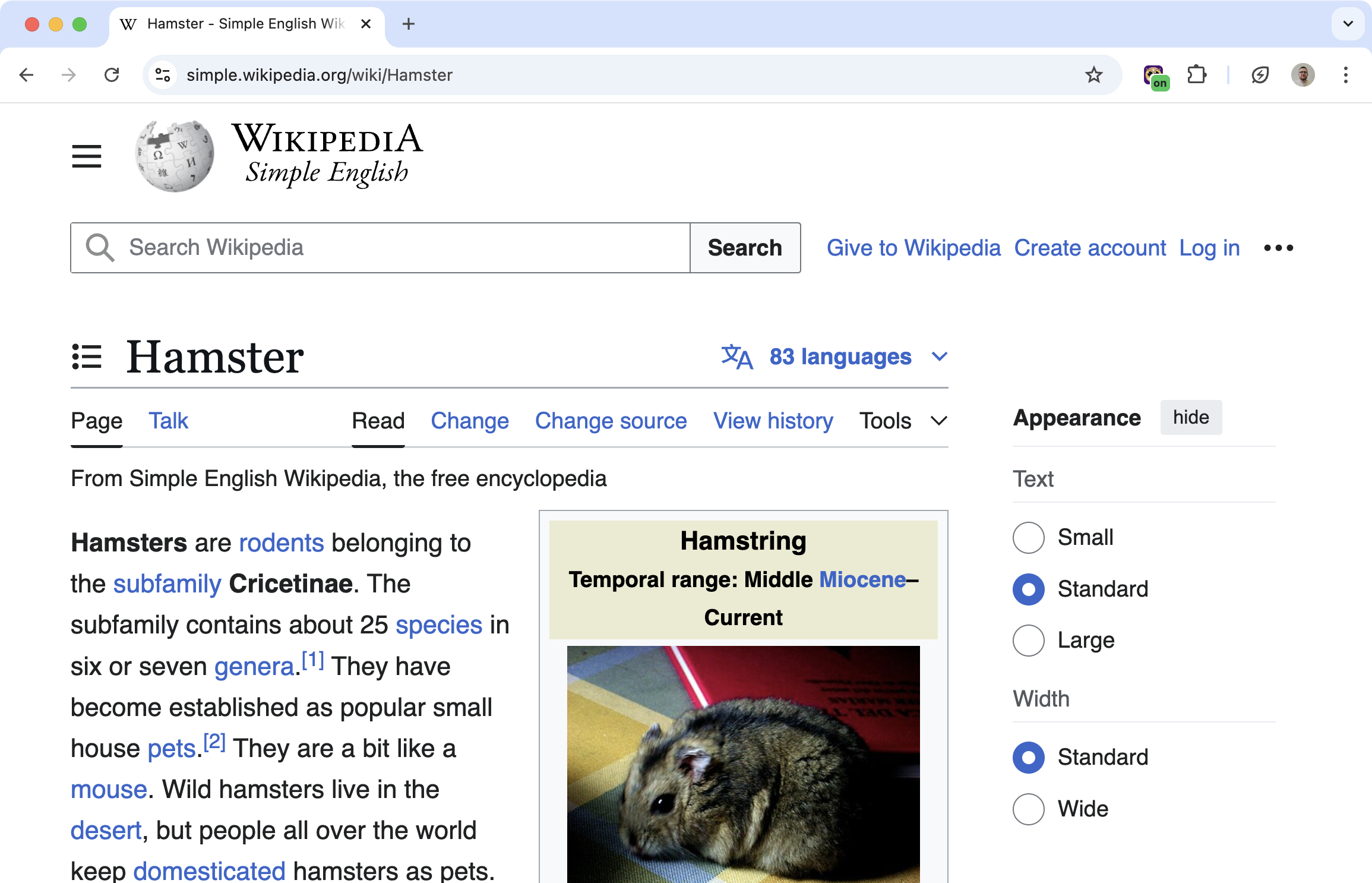Screen dimensions: 1372x883
Task: Select Large text size
Action: (1029, 640)
